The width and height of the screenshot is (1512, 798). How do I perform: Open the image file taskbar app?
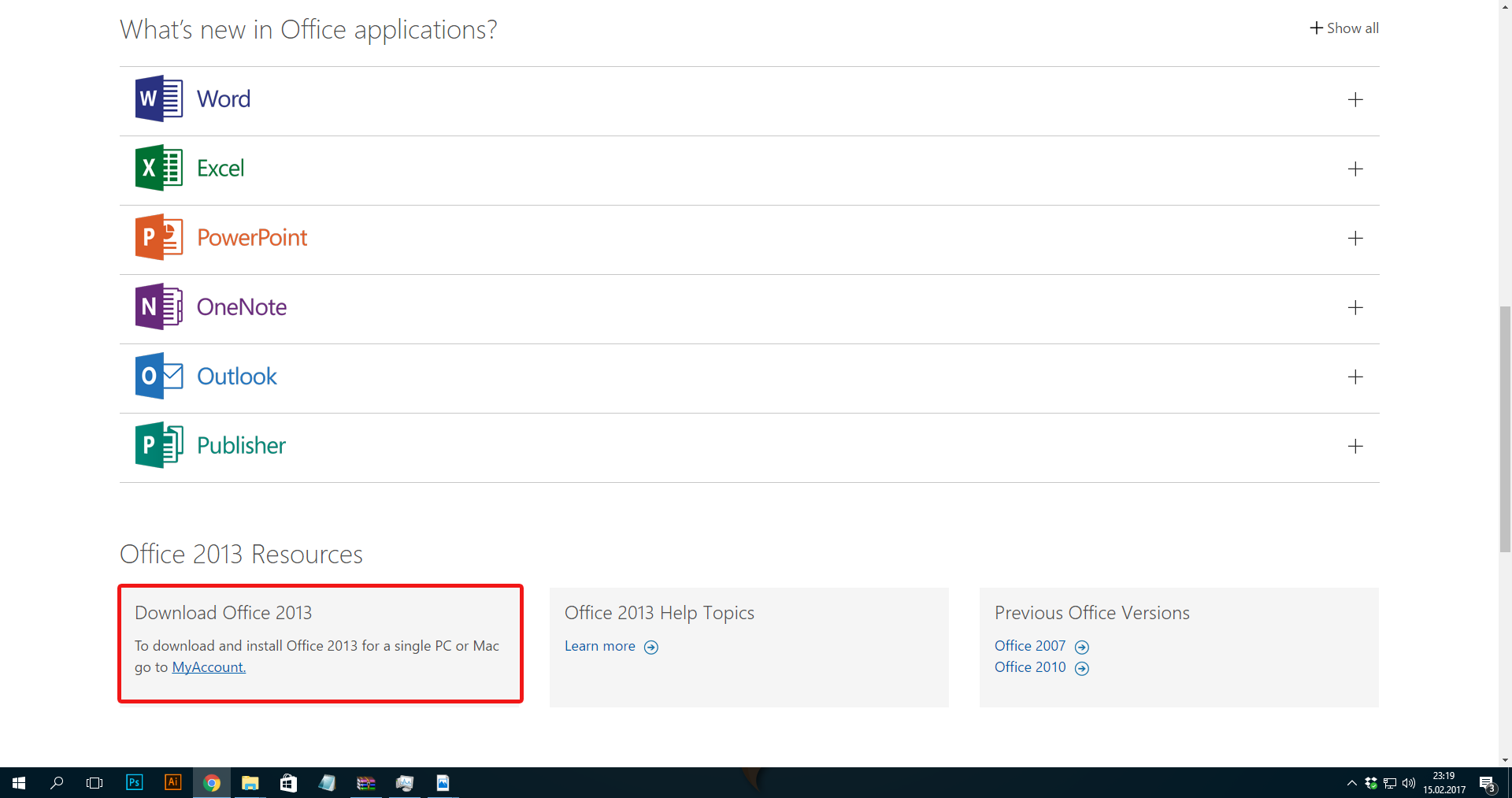point(443,783)
